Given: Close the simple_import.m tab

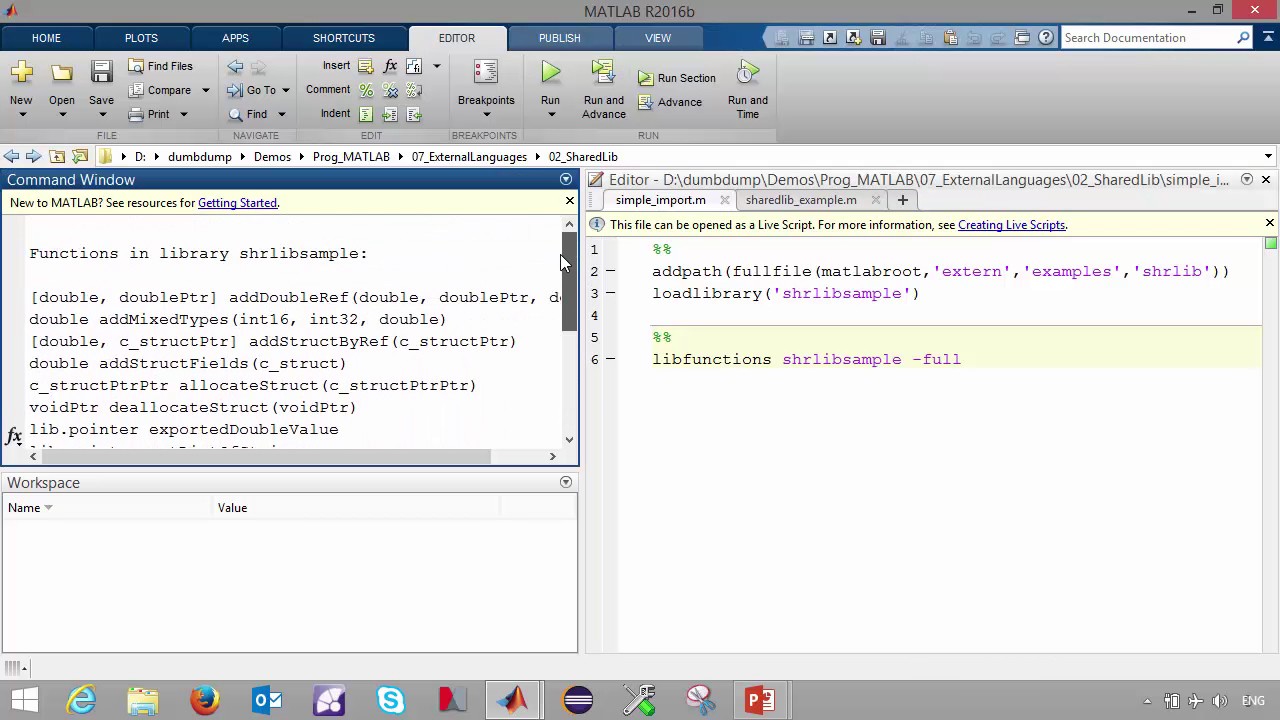Looking at the screenshot, I should point(725,200).
